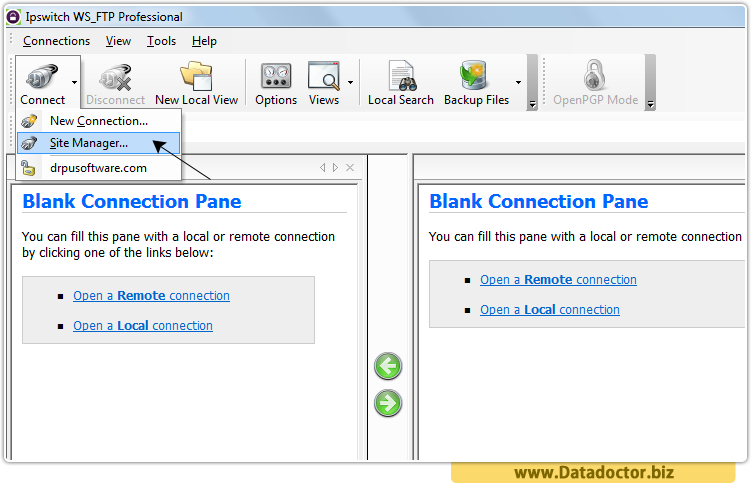Expand the Backup Files dropdown arrow

518,82
